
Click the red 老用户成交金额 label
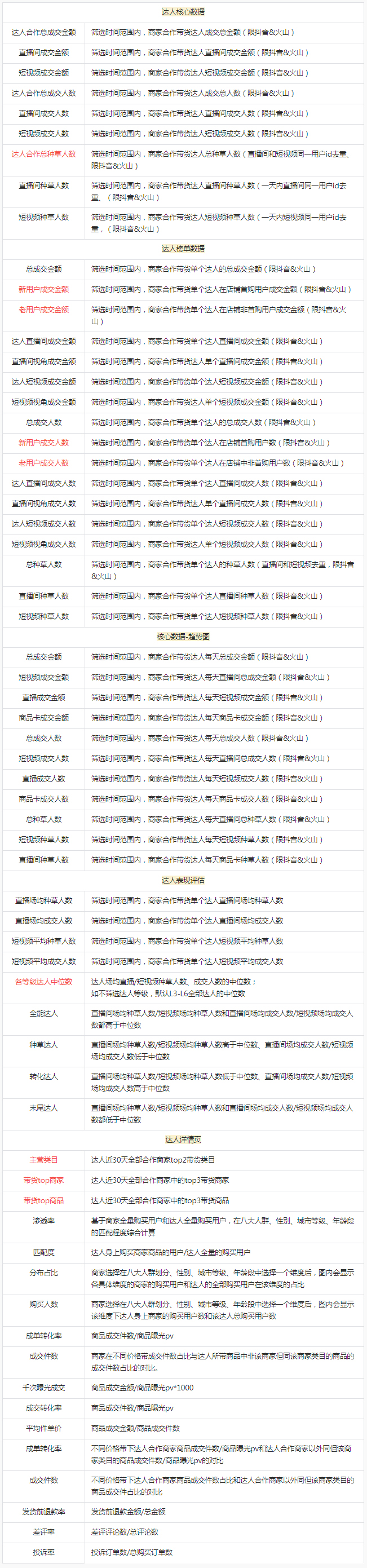[x=44, y=309]
